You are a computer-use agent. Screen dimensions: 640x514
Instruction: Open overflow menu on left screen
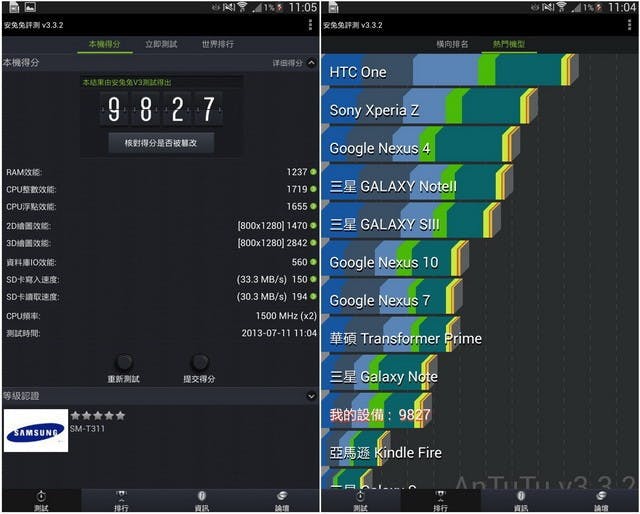coord(311,24)
